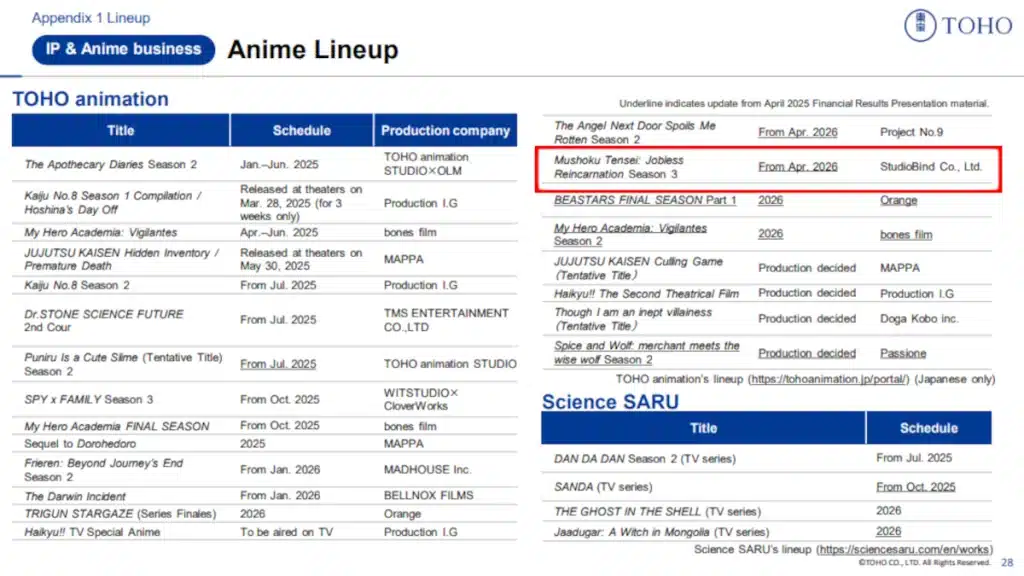Click the 'Science SARU' section heading
The image size is (1024, 576).
[611, 402]
